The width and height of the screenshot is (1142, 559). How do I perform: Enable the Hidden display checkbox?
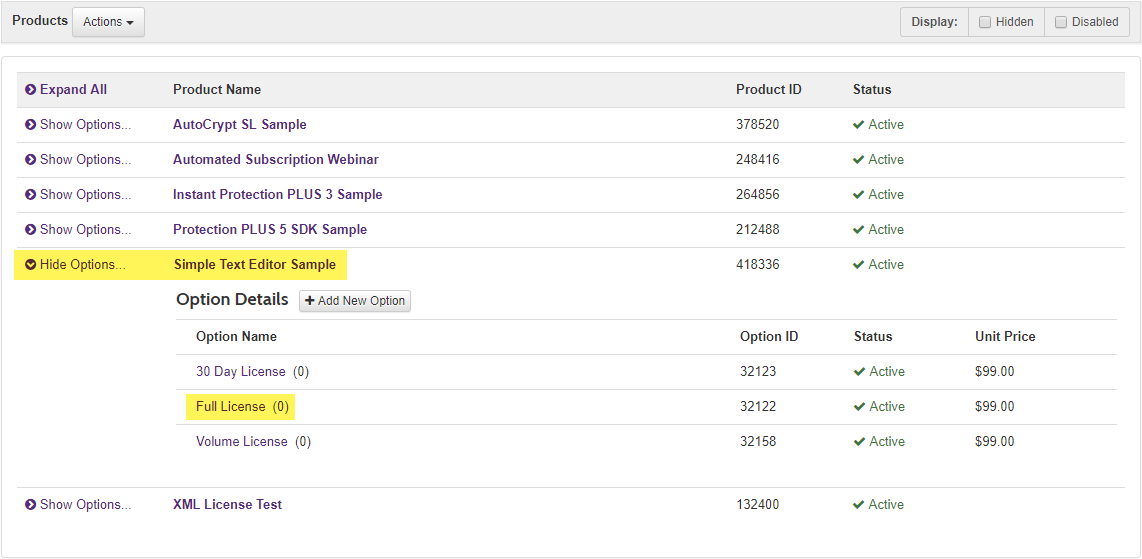tap(985, 22)
